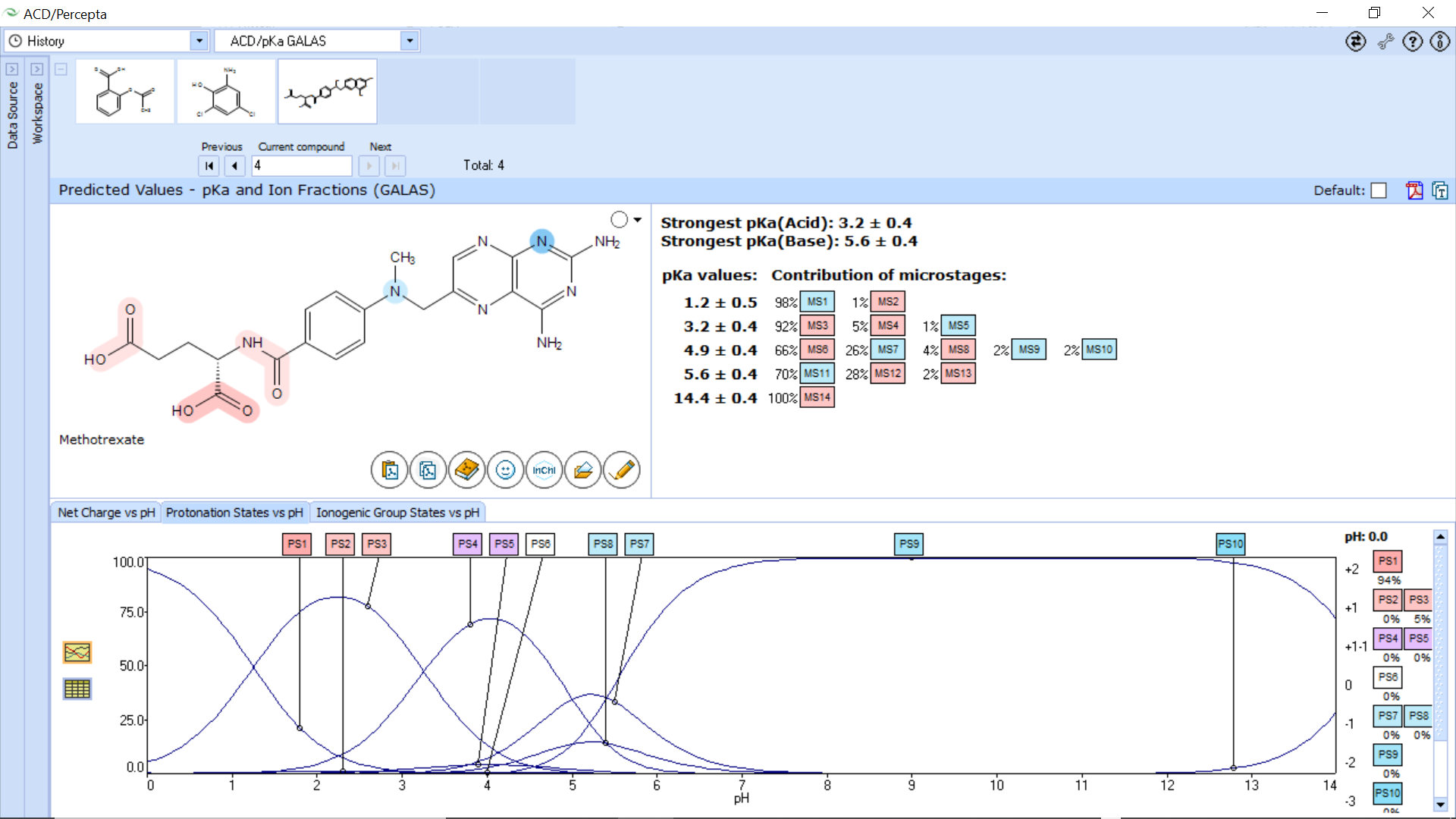This screenshot has height=819, width=1456.
Task: Click the help question mark icon
Action: click(x=1412, y=42)
